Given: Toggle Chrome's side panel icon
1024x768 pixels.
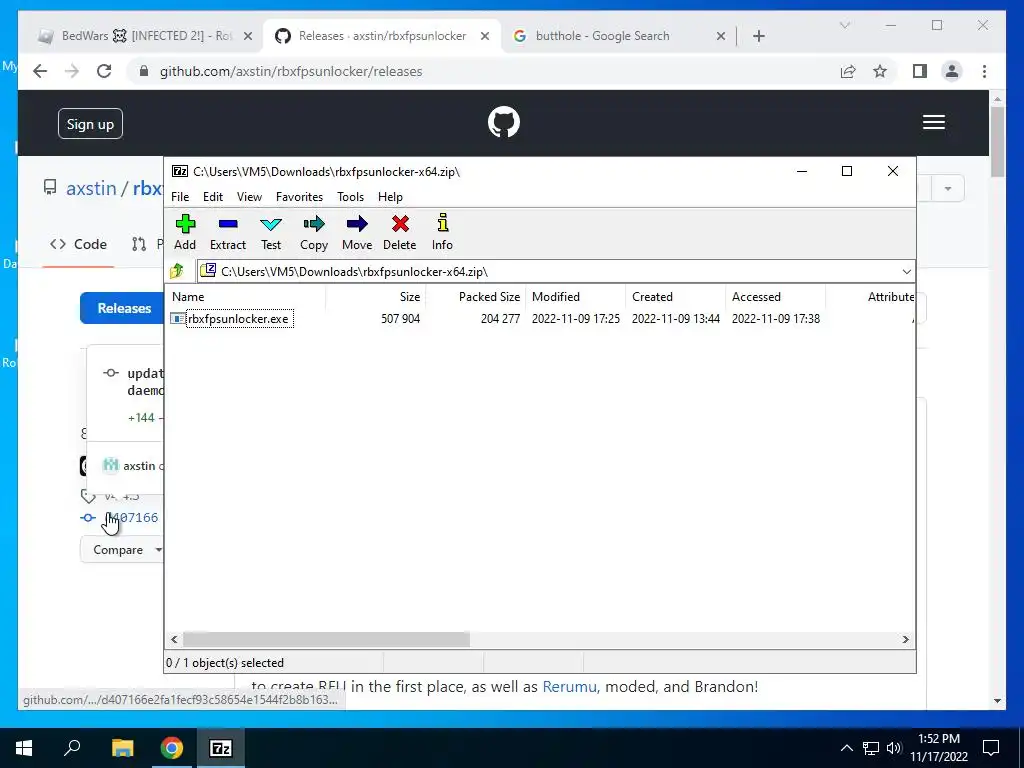Looking at the screenshot, I should click(x=920, y=71).
